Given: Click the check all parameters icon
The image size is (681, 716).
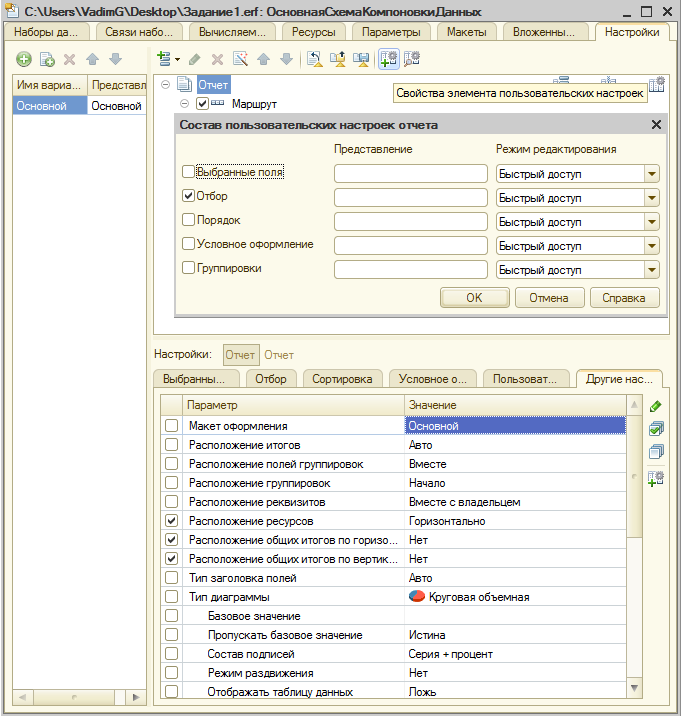Looking at the screenshot, I should 656,429.
